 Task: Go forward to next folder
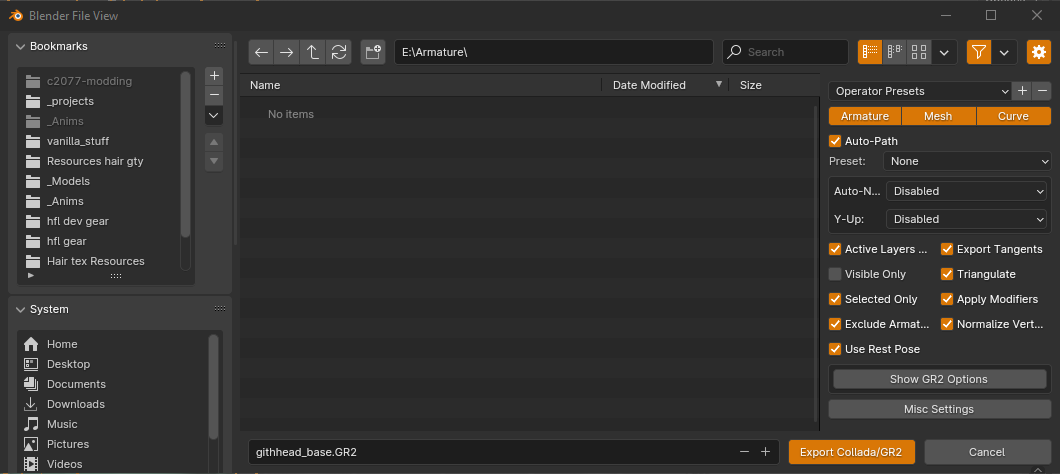(x=287, y=52)
